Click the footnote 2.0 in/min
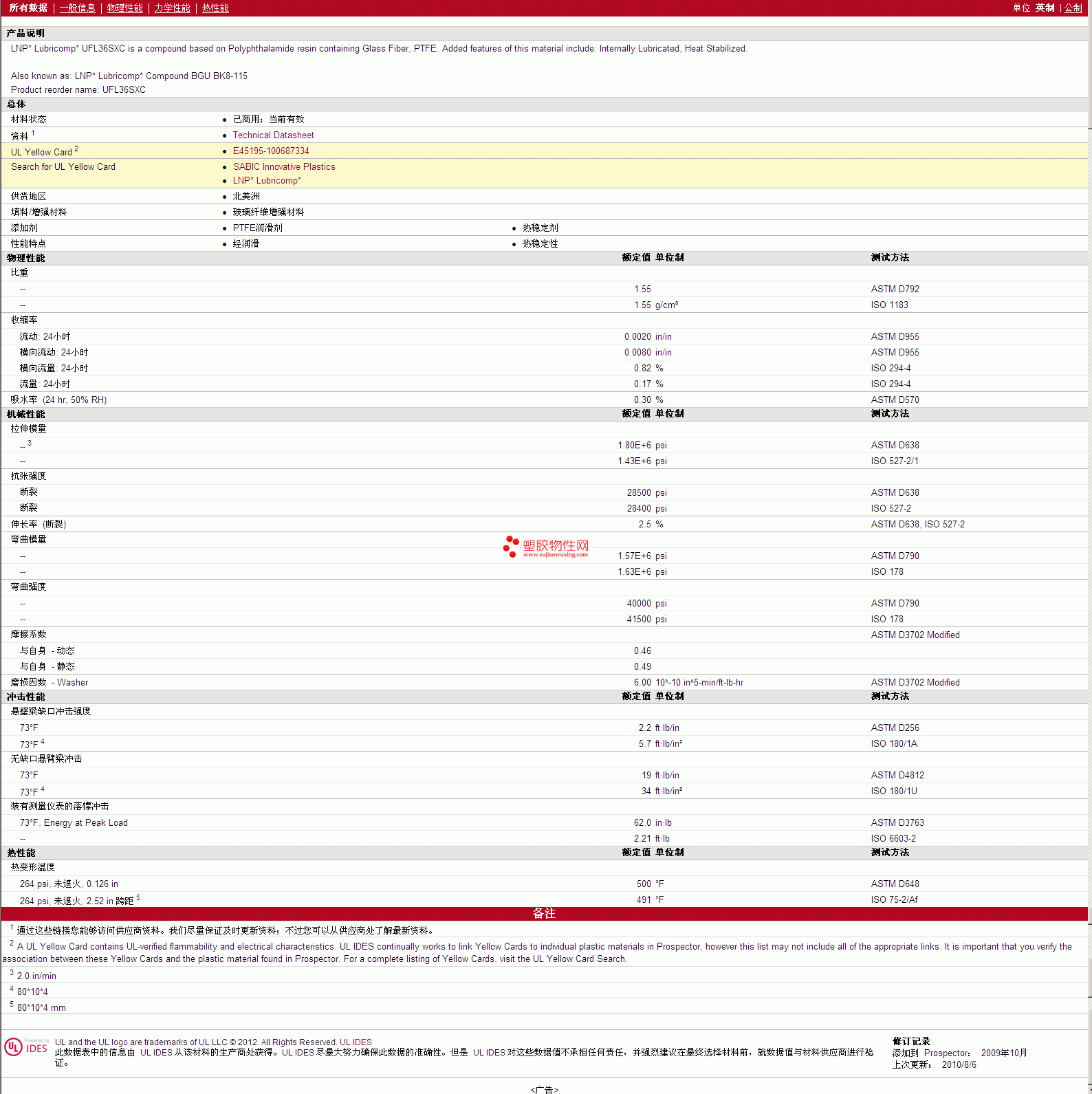 [36, 976]
